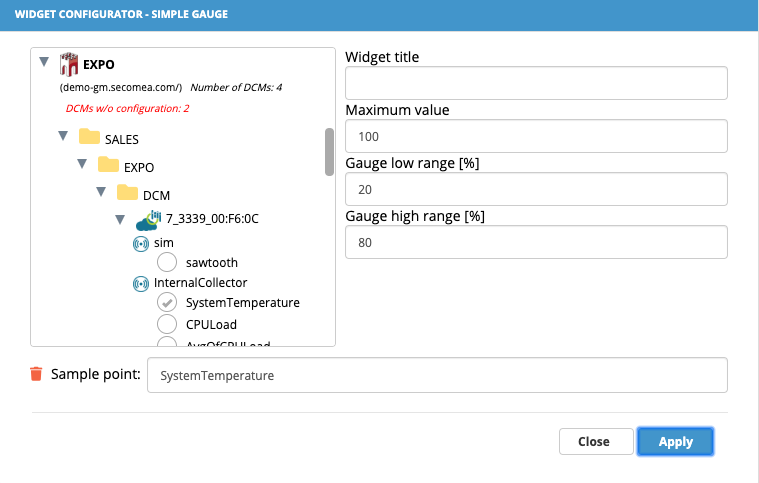Click the Gauge low range field
This screenshot has height=483, width=759.
536,189
